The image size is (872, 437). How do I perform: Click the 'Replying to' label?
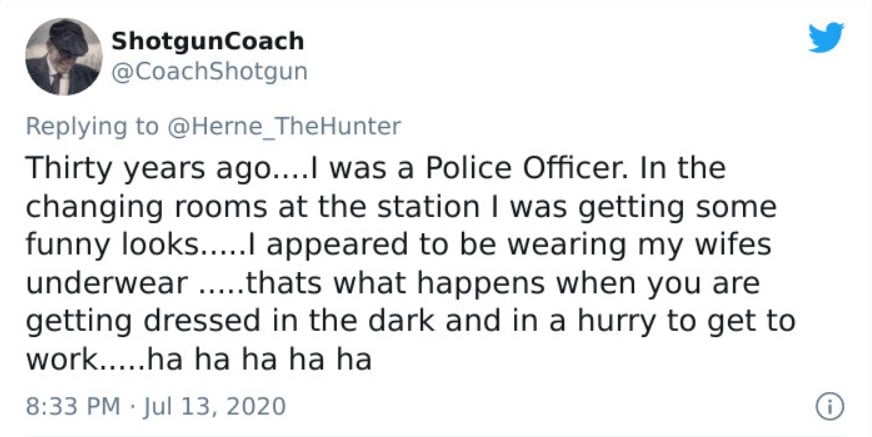(x=92, y=127)
